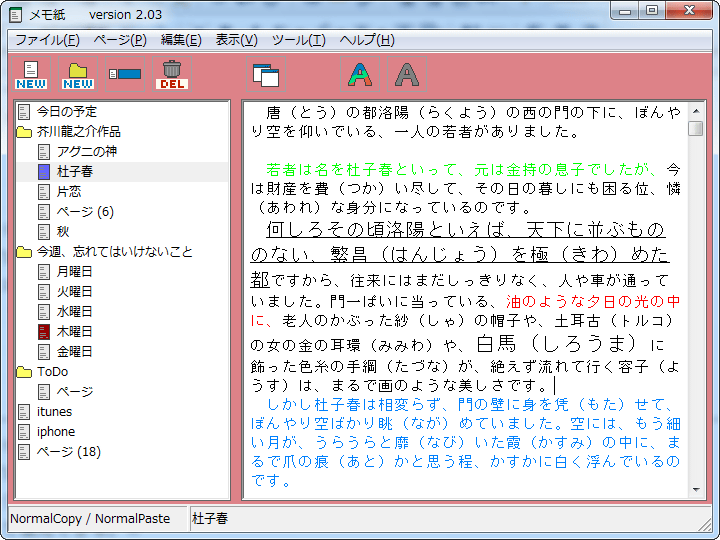The image size is (720, 540).
Task: Click the page icon beside 片恋
Action: pos(44,191)
